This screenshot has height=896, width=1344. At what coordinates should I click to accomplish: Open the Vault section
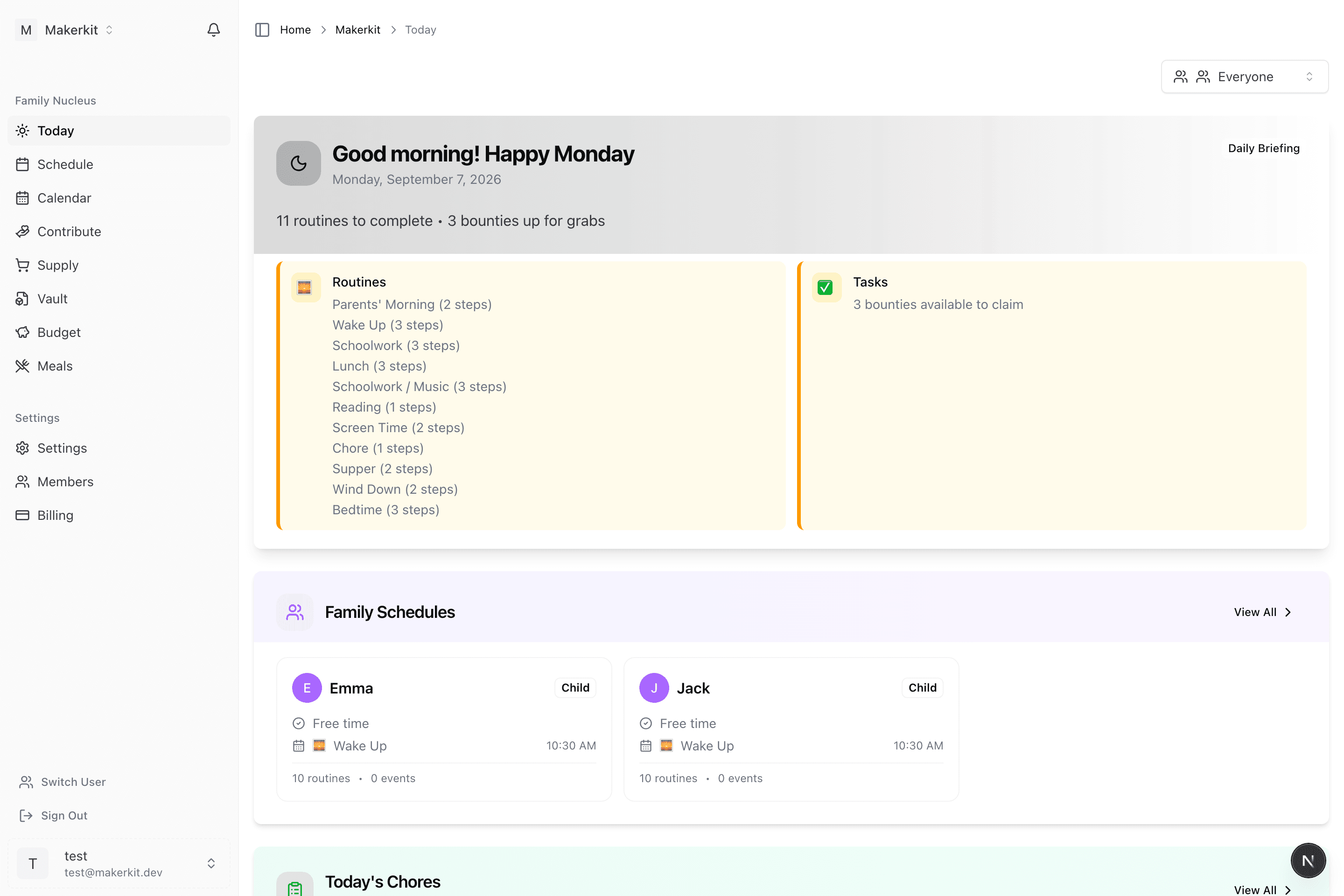click(119, 299)
